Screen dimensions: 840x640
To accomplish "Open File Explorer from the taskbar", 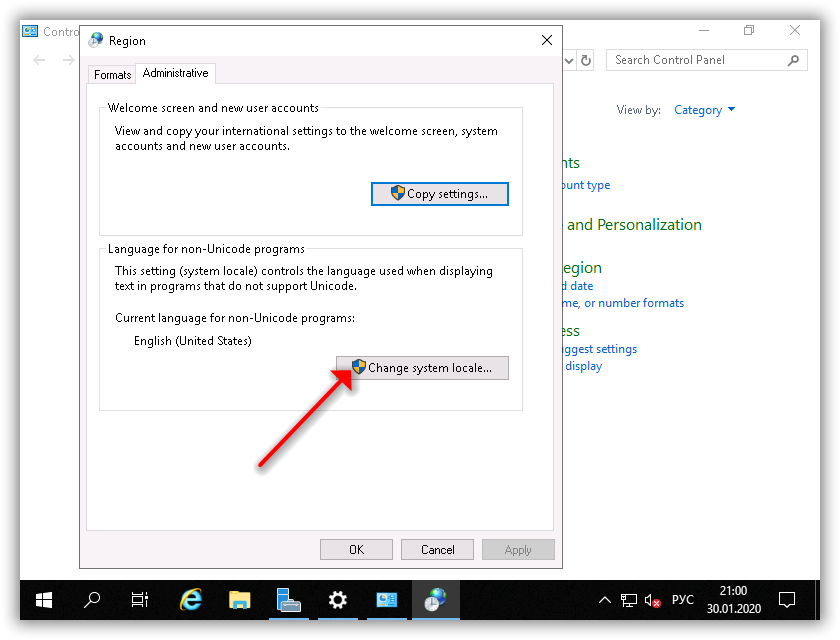I will pos(239,600).
